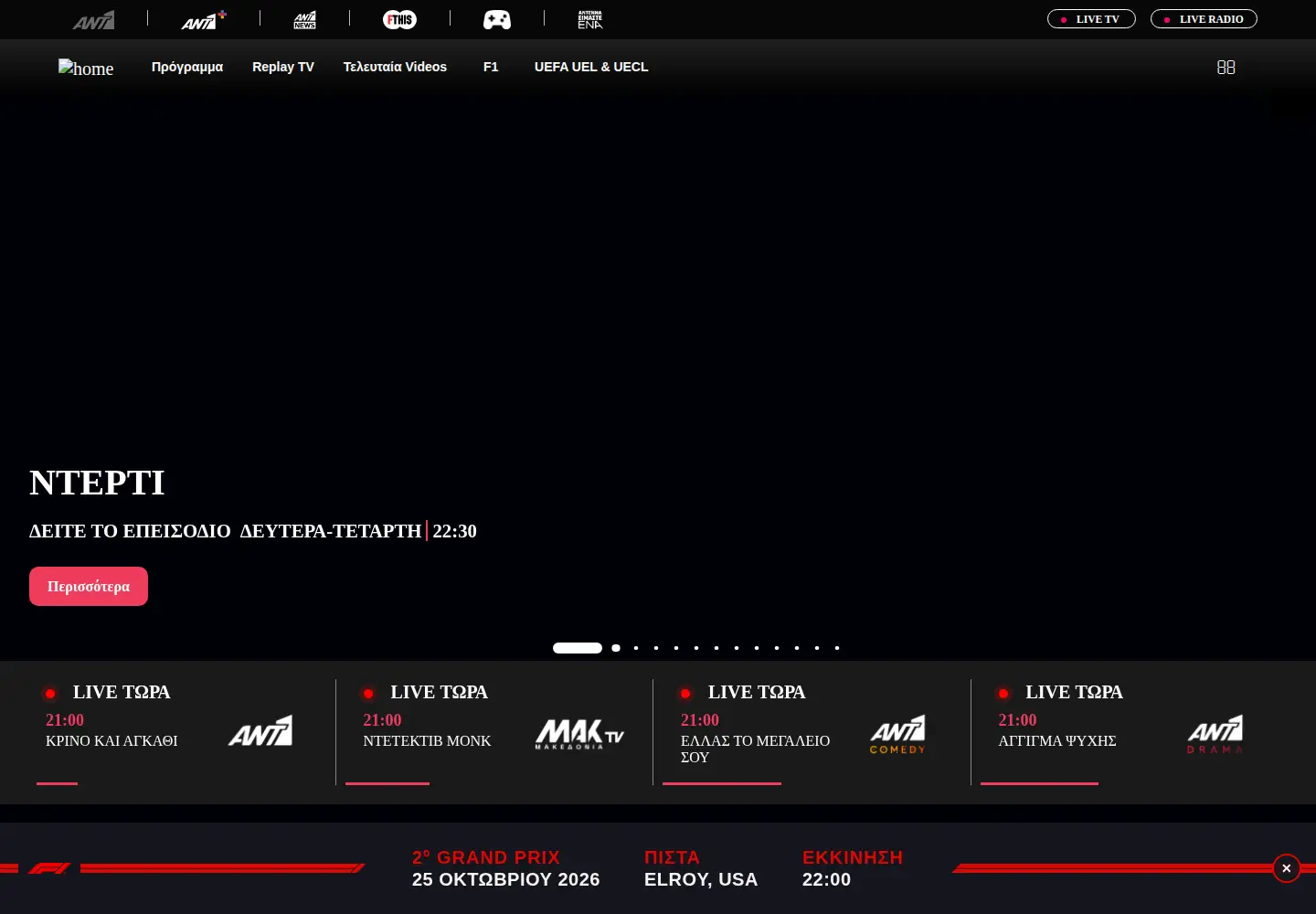
Task: Open the Antenna Είμαστε Ένα logo
Action: [x=590, y=19]
